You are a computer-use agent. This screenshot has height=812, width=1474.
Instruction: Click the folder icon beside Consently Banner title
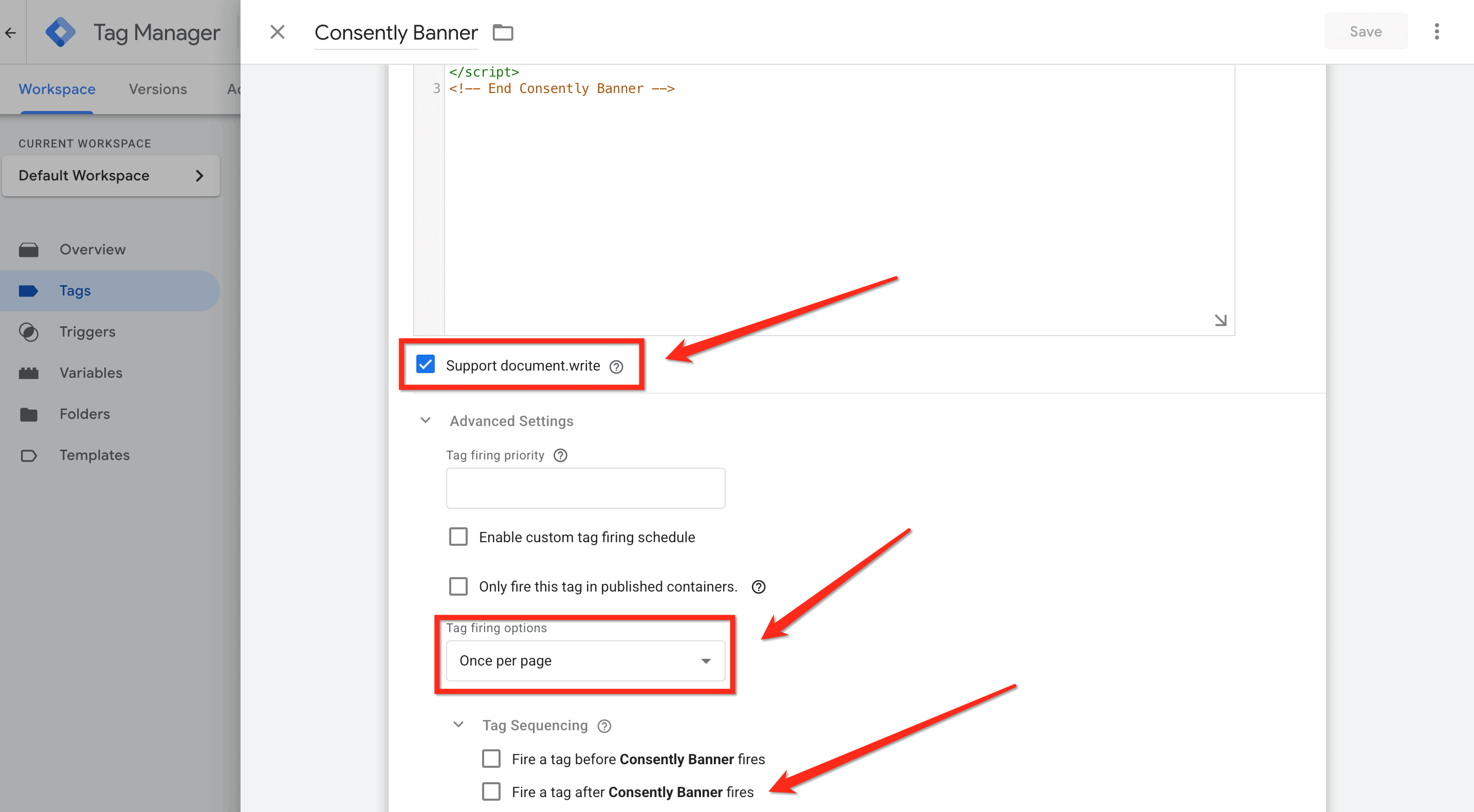(503, 32)
